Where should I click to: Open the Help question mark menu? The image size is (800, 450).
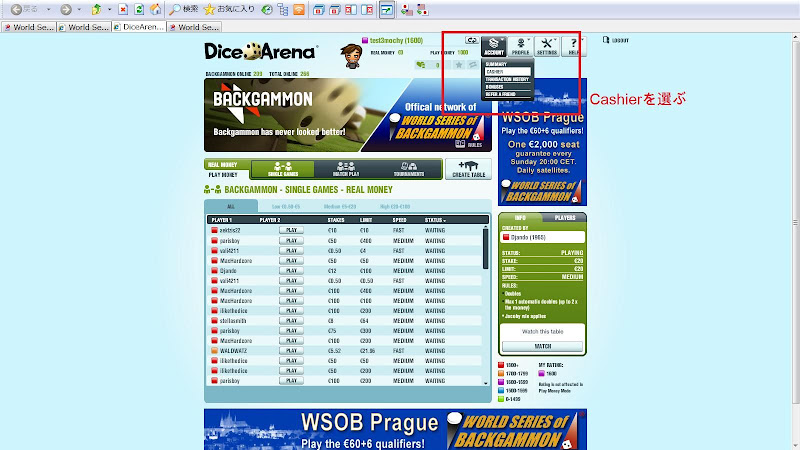573,46
